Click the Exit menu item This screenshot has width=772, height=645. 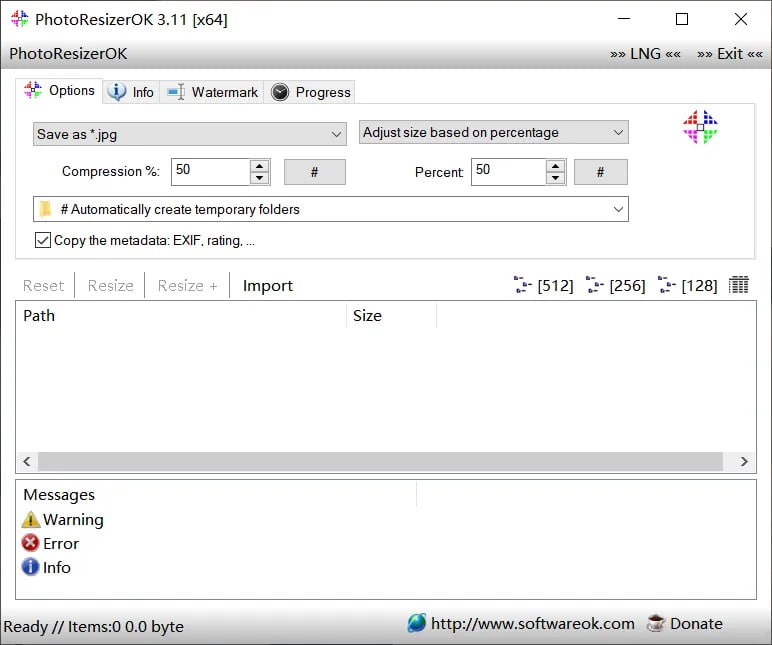(x=730, y=54)
